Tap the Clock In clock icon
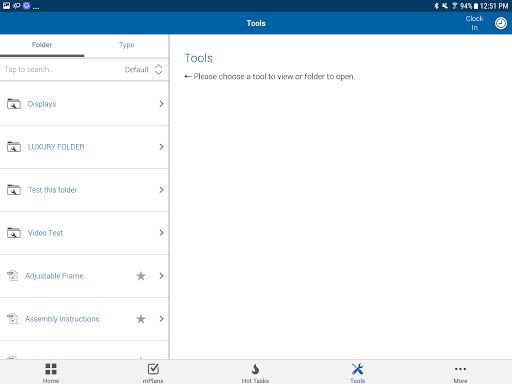The width and height of the screenshot is (512, 384). 501,23
